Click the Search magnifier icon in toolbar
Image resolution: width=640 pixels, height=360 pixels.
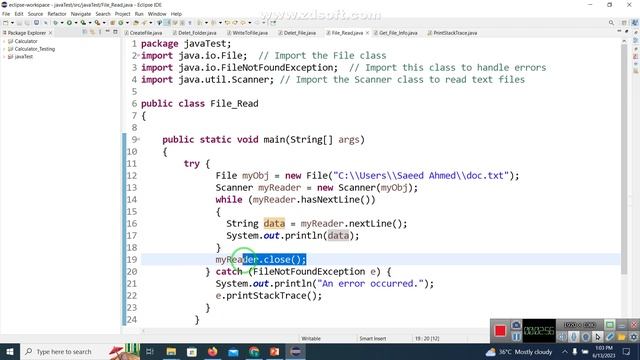611,23
